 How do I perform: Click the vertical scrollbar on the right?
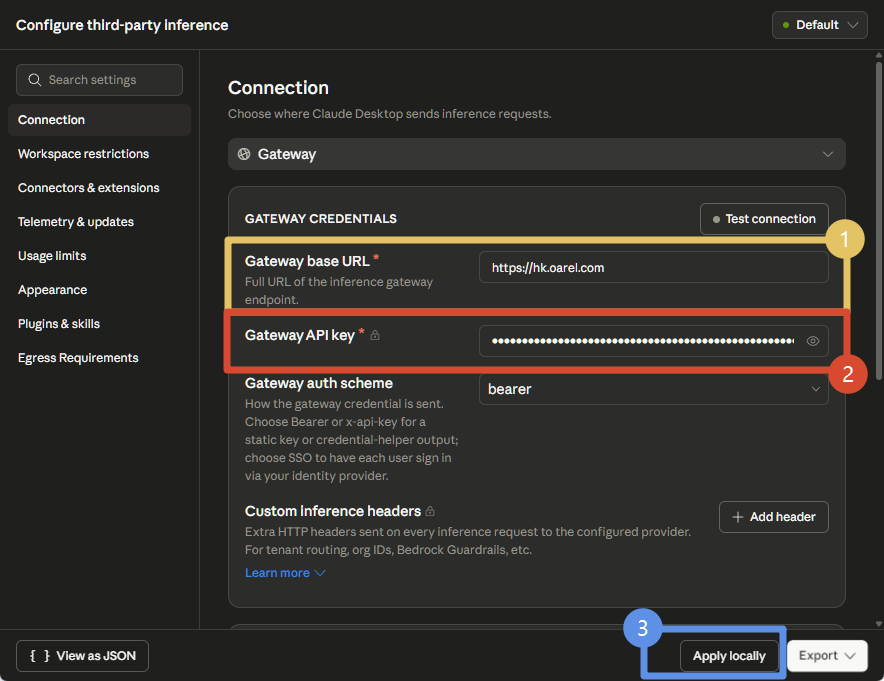[878, 220]
